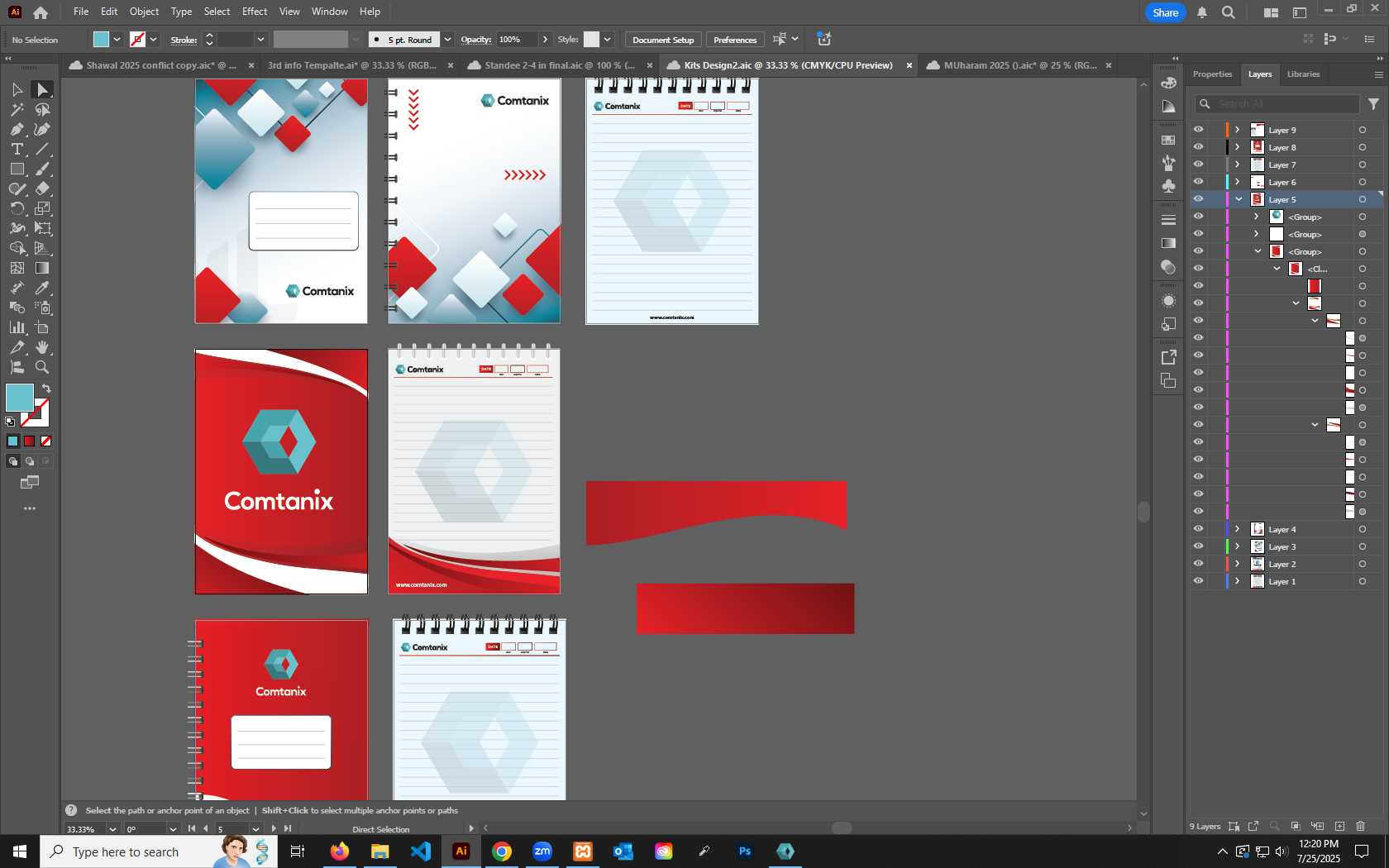Viewport: 1389px width, 868px height.
Task: Open the Window menu
Action: pyautogui.click(x=330, y=12)
